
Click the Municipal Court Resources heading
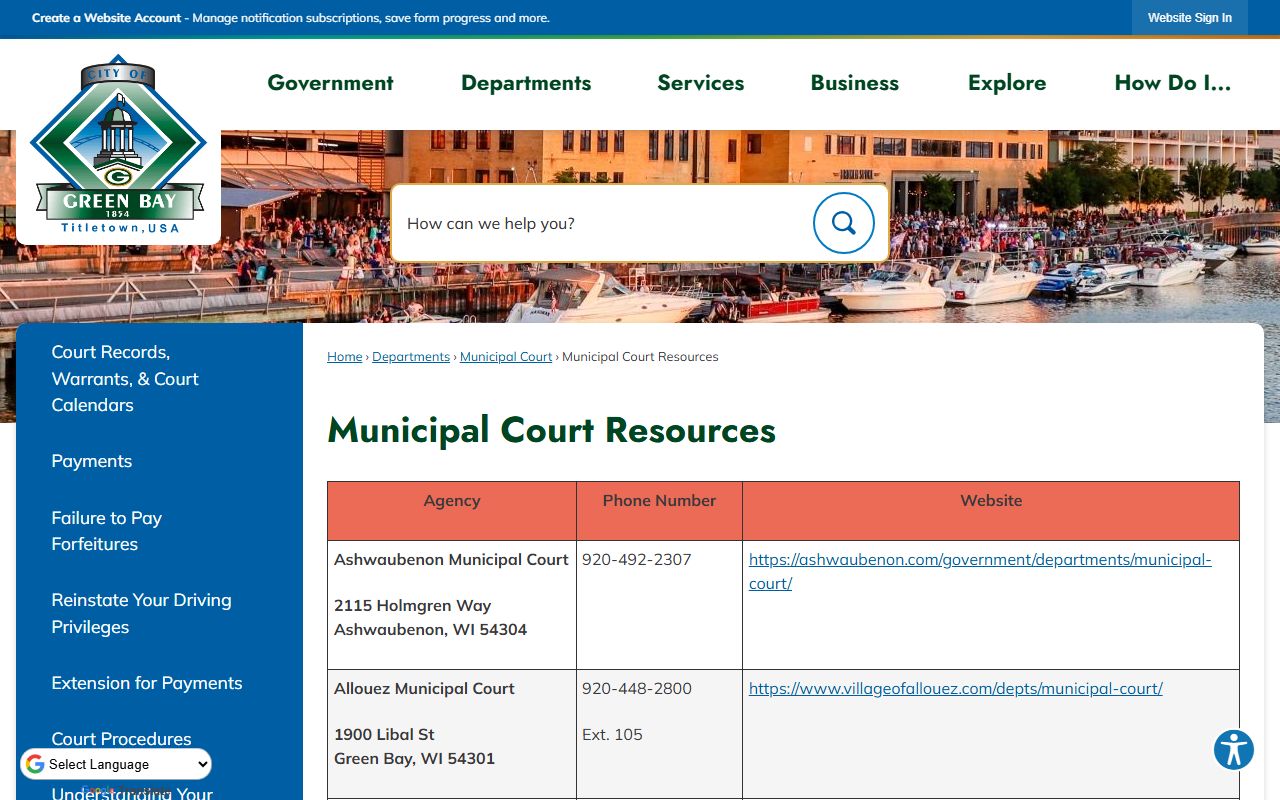click(551, 430)
